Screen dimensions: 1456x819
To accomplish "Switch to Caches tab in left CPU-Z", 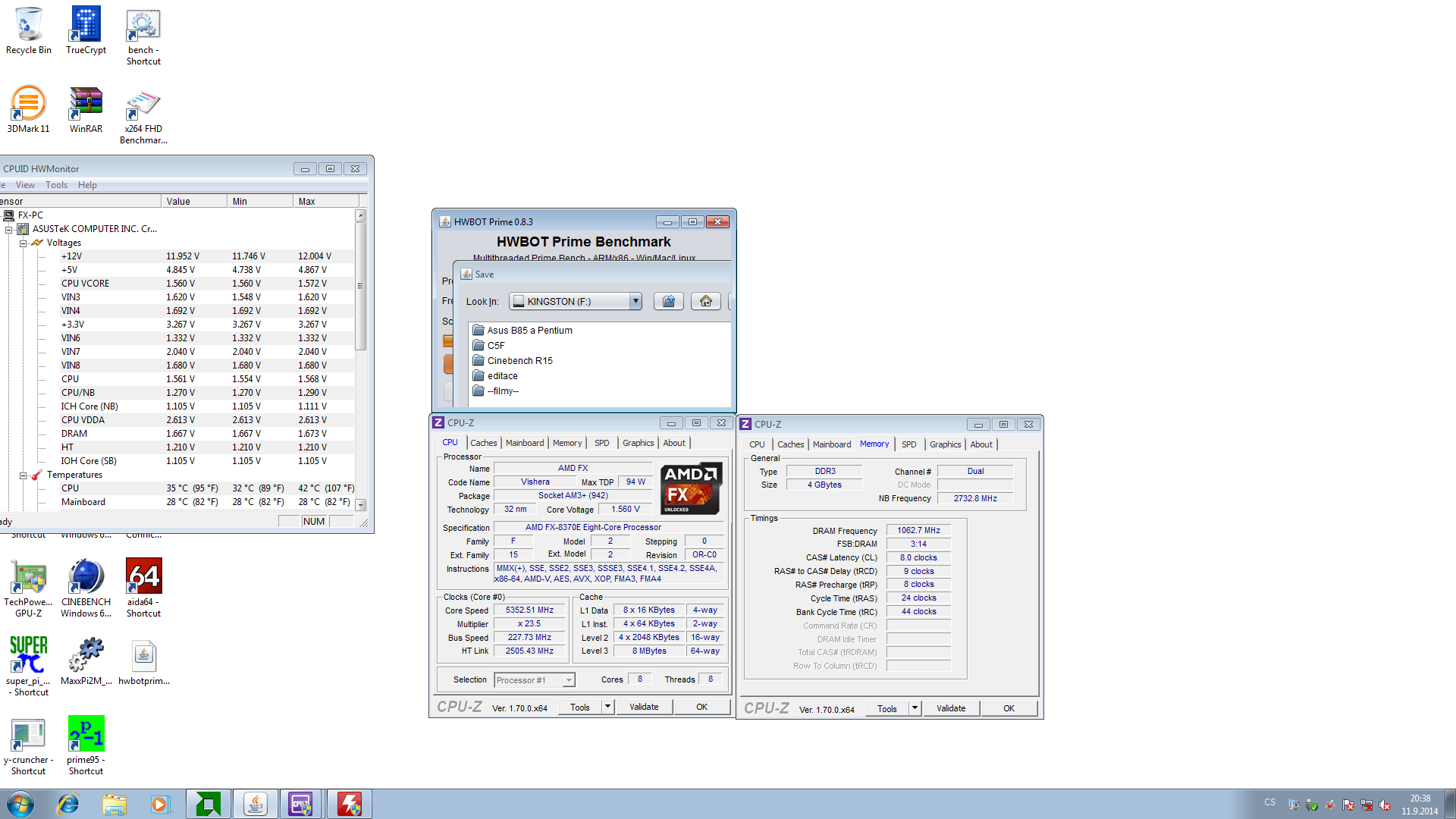I will [x=483, y=443].
